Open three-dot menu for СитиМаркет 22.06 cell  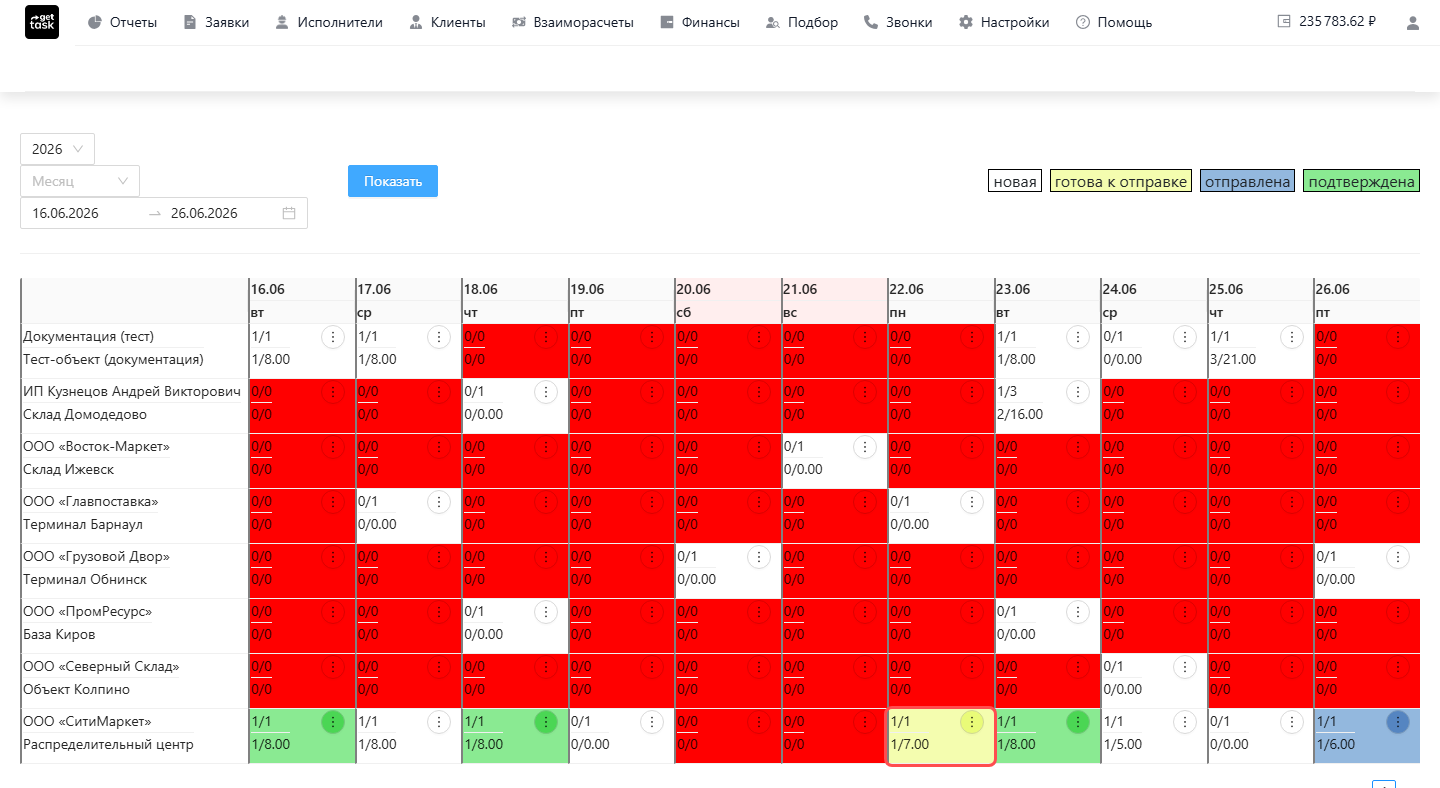click(x=971, y=722)
